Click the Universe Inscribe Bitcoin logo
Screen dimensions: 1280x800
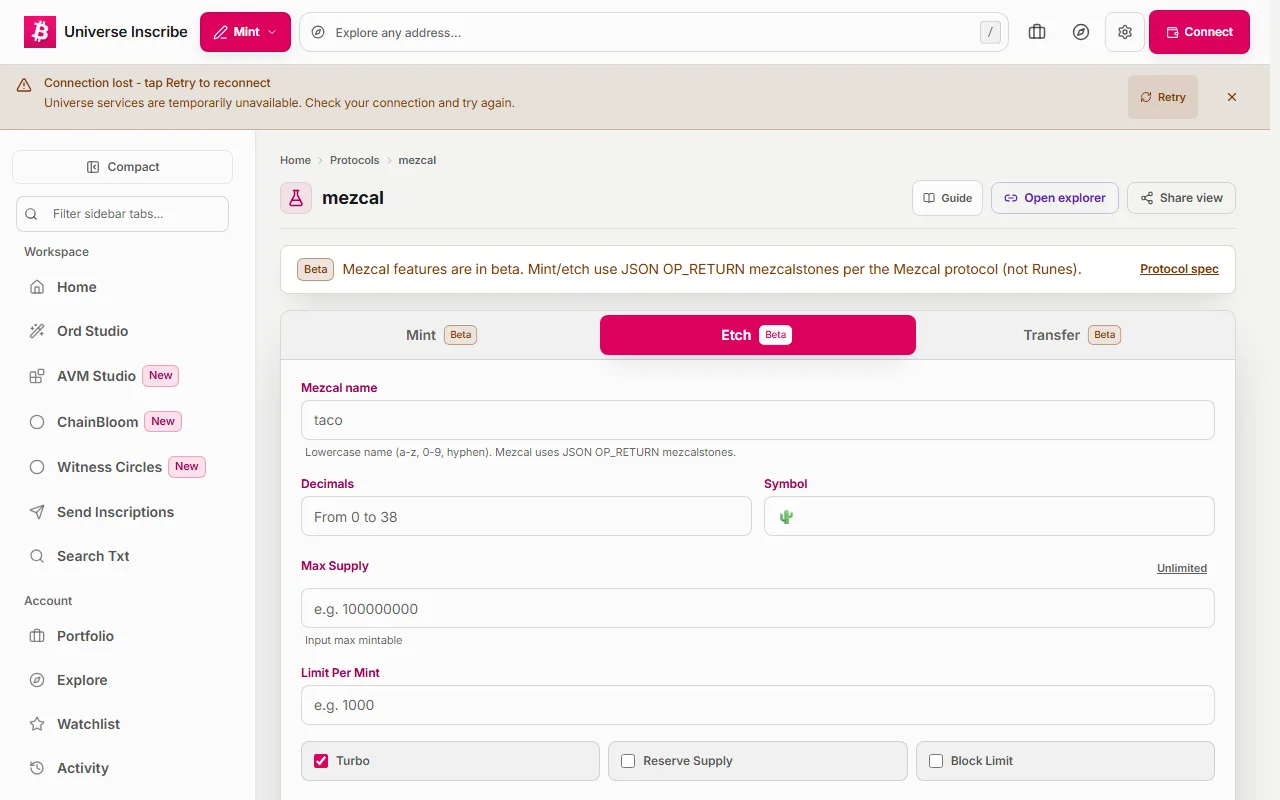point(40,32)
